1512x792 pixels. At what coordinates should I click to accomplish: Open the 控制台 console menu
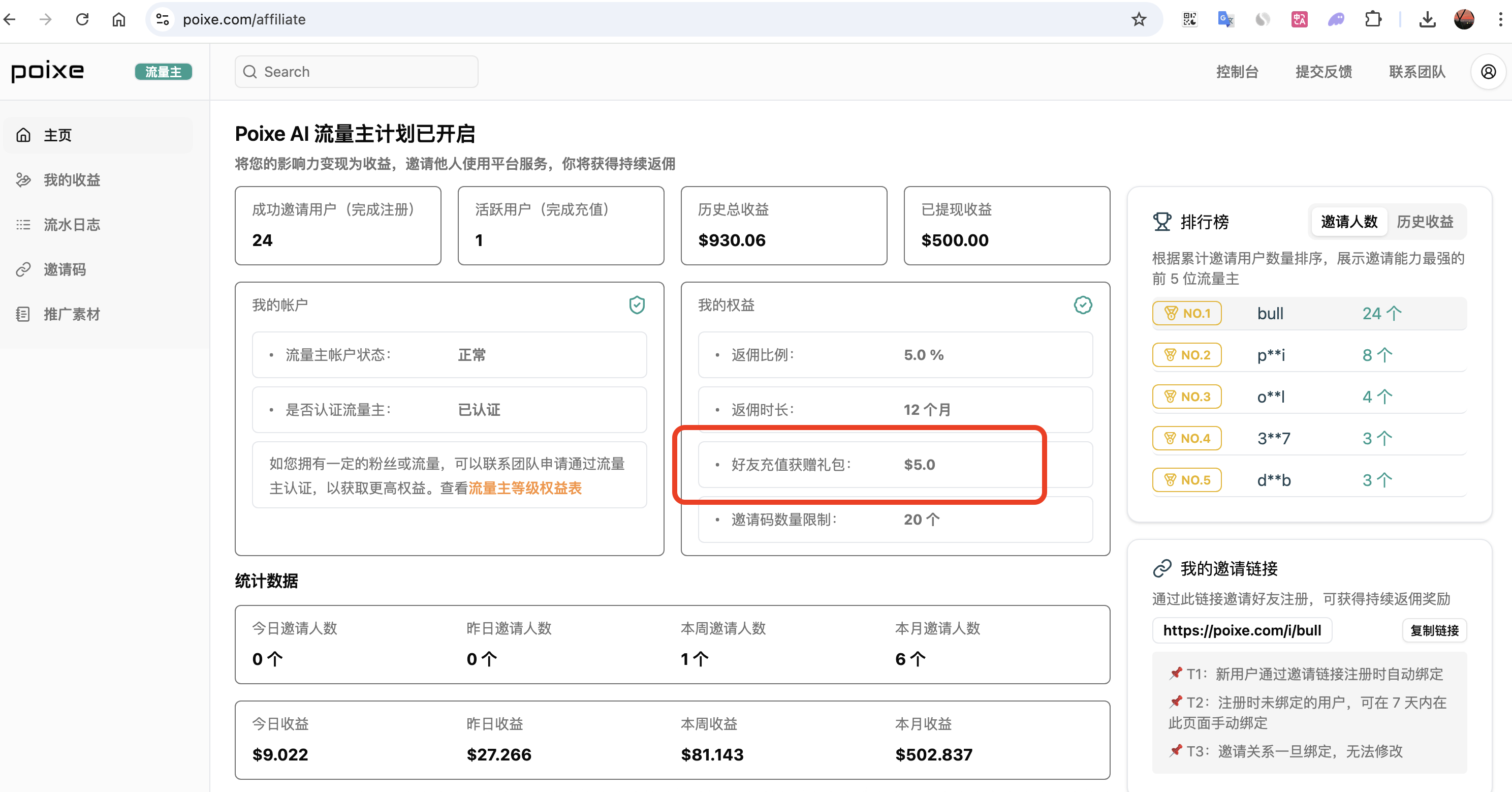[x=1237, y=72]
